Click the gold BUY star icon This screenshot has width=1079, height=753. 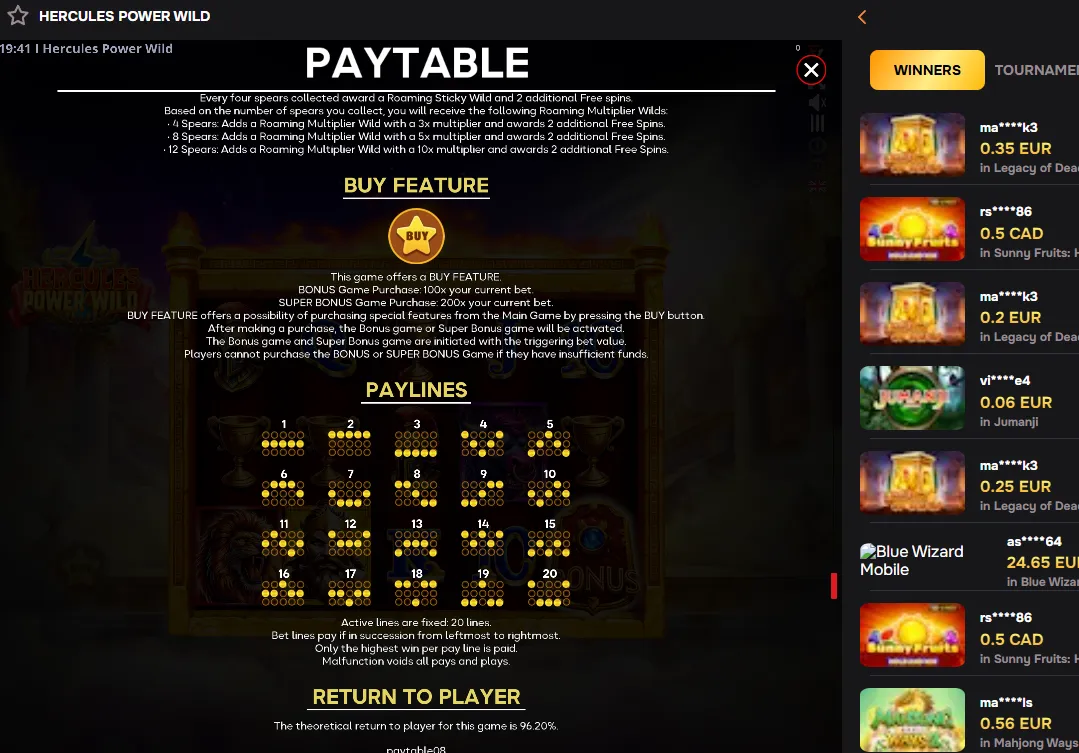416,236
